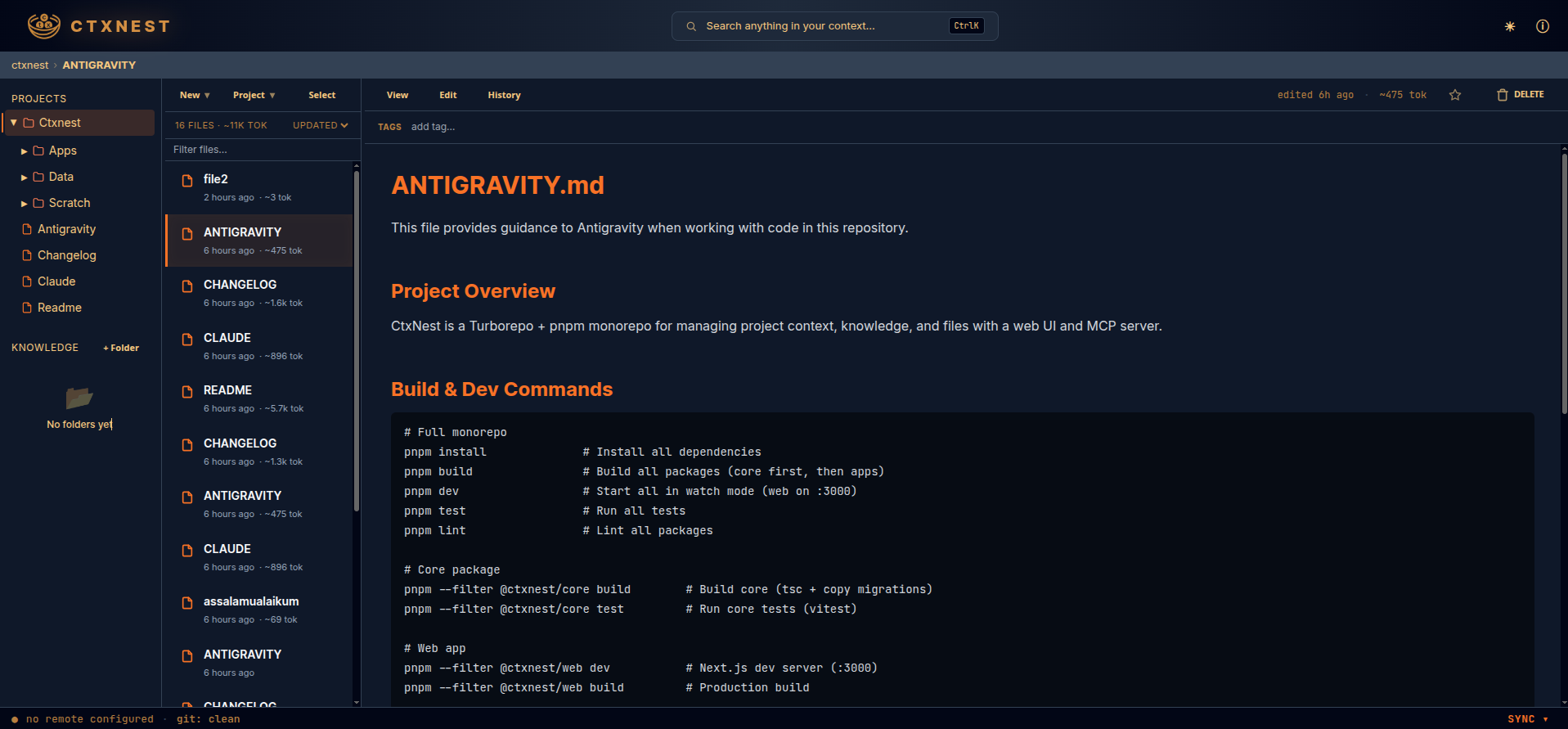The width and height of the screenshot is (1568, 729).
Task: Click the Changelog file icon in tree
Action: pos(27,255)
